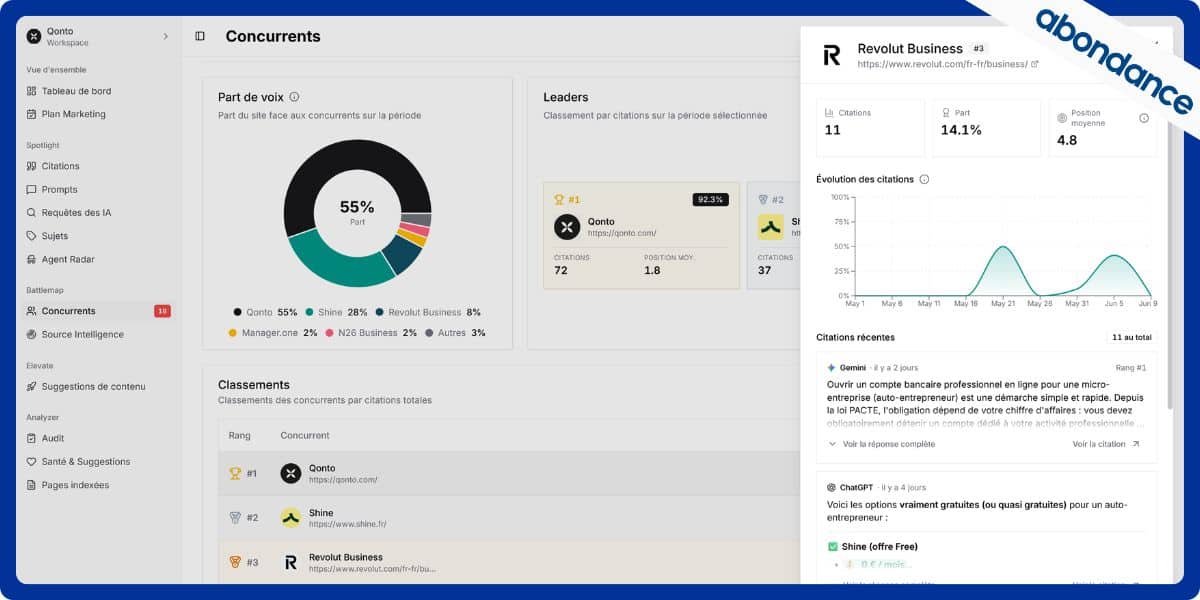1200x600 pixels.
Task: Open the Sujets page
Action: tap(55, 236)
